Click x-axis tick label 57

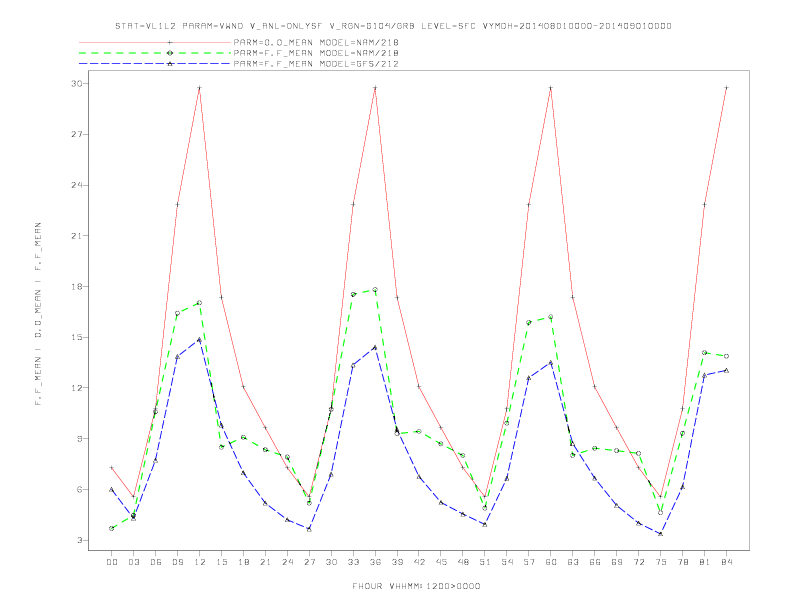(x=529, y=562)
